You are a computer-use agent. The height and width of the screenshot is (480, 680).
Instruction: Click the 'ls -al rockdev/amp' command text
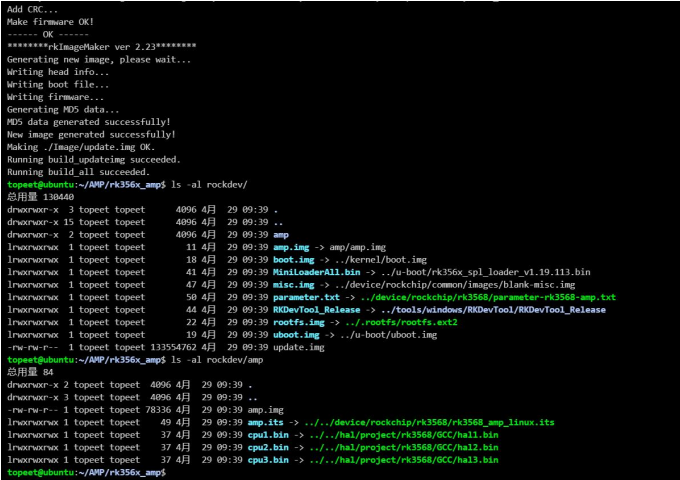pyautogui.click(x=217, y=360)
